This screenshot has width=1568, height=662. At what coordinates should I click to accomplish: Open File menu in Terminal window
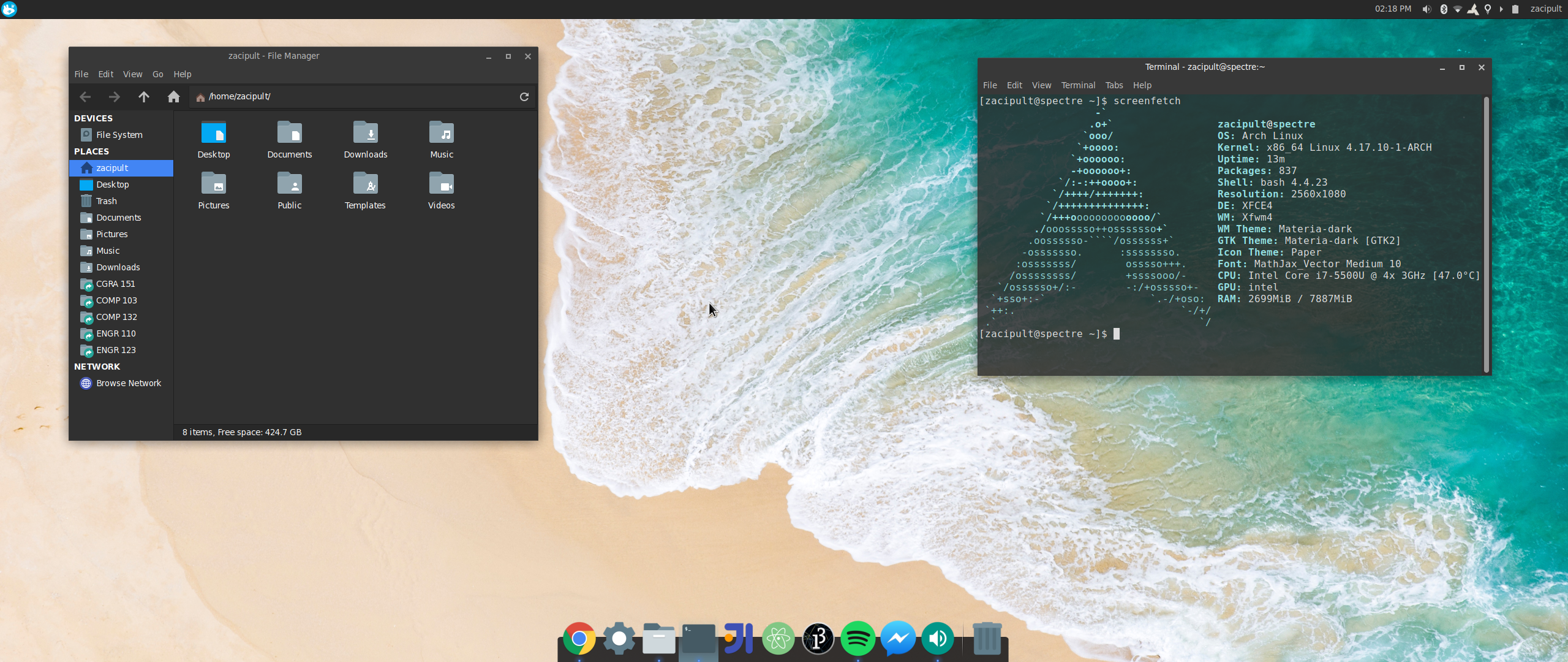(990, 85)
